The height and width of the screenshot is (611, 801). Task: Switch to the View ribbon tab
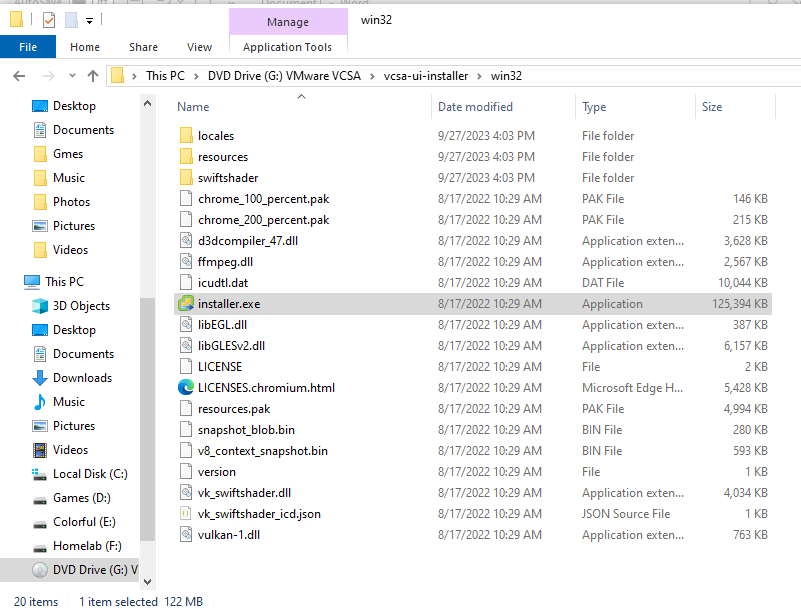click(x=199, y=47)
